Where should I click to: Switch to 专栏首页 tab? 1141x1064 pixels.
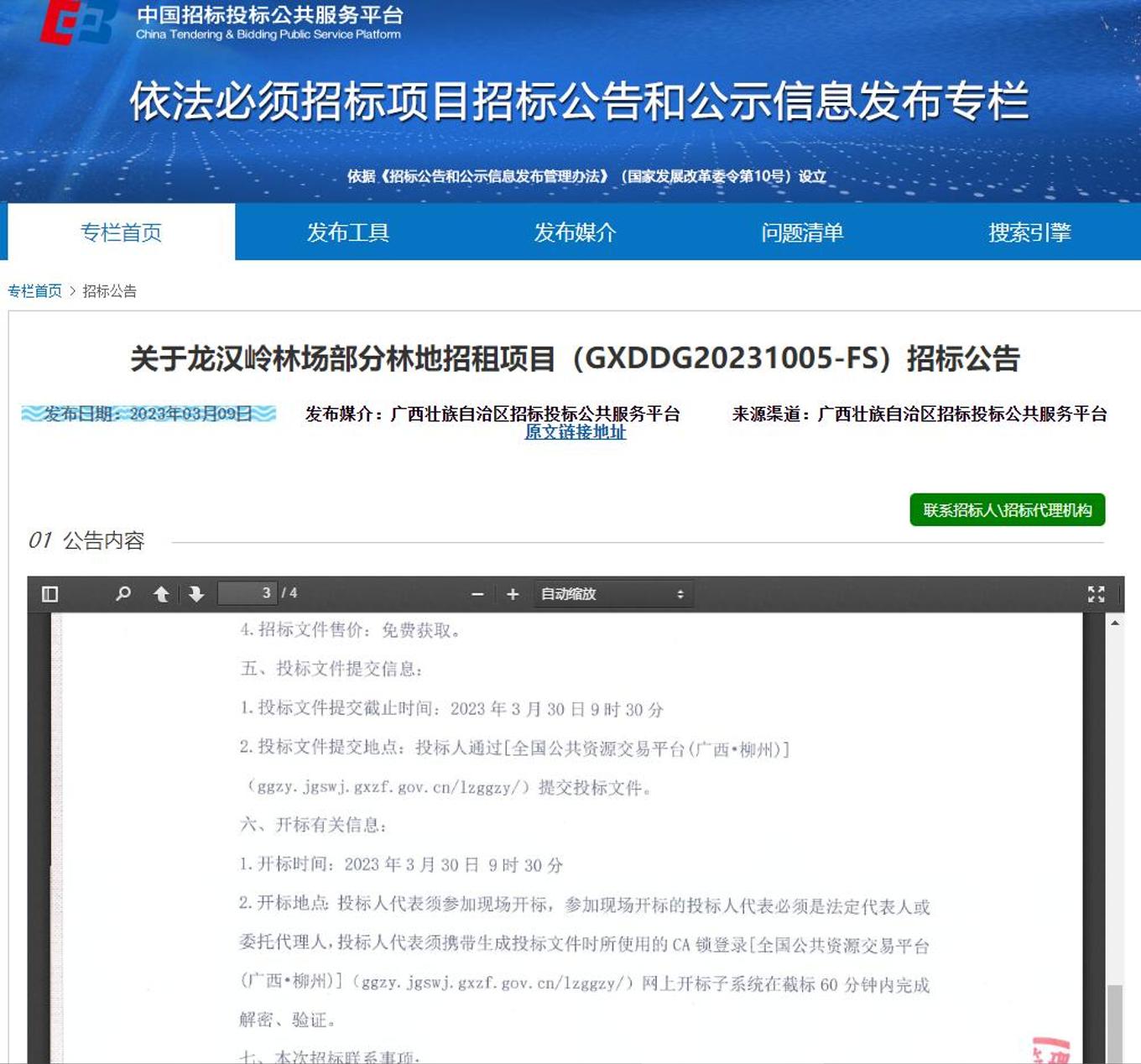coord(121,232)
